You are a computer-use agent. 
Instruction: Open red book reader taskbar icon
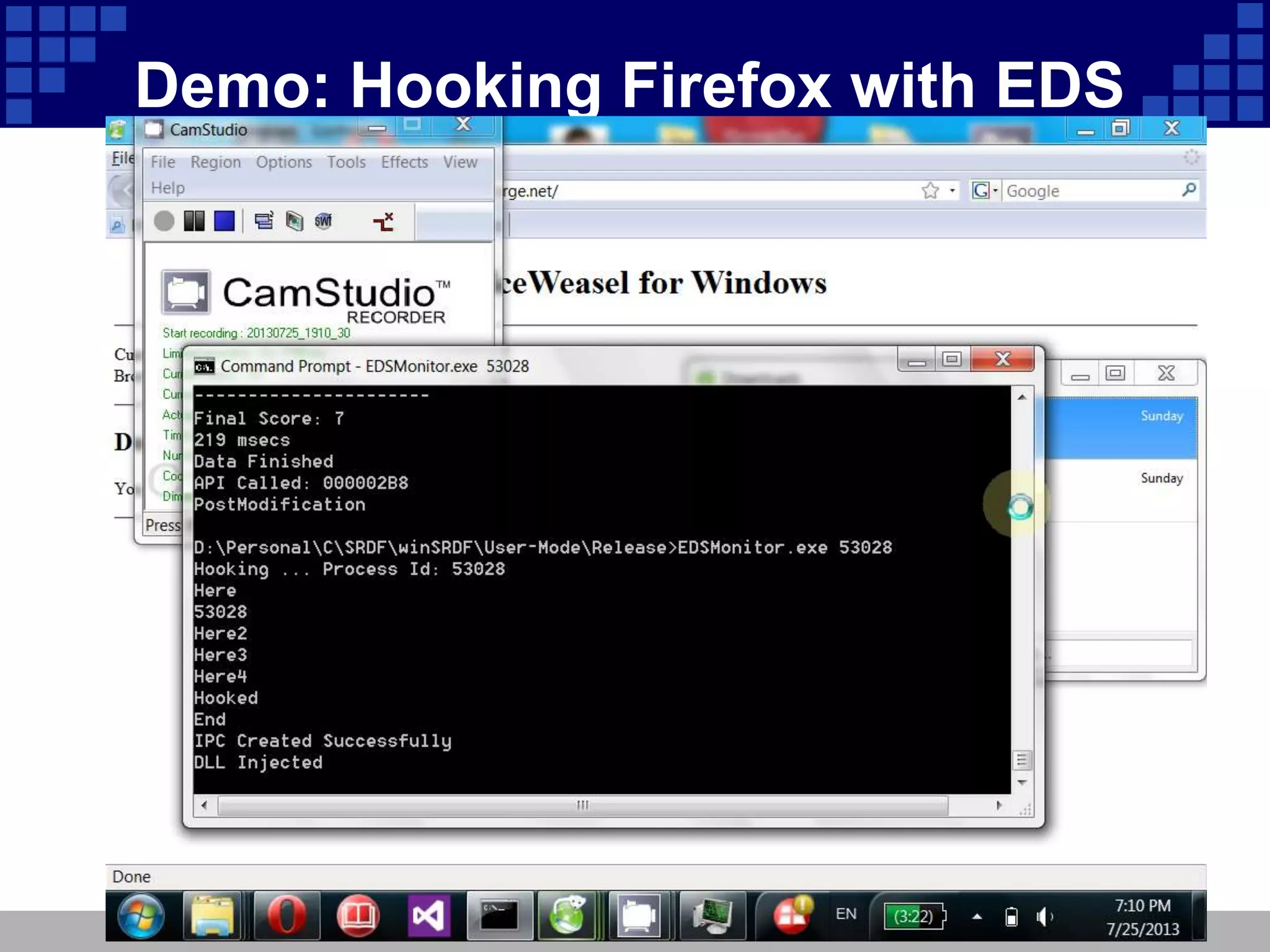358,916
